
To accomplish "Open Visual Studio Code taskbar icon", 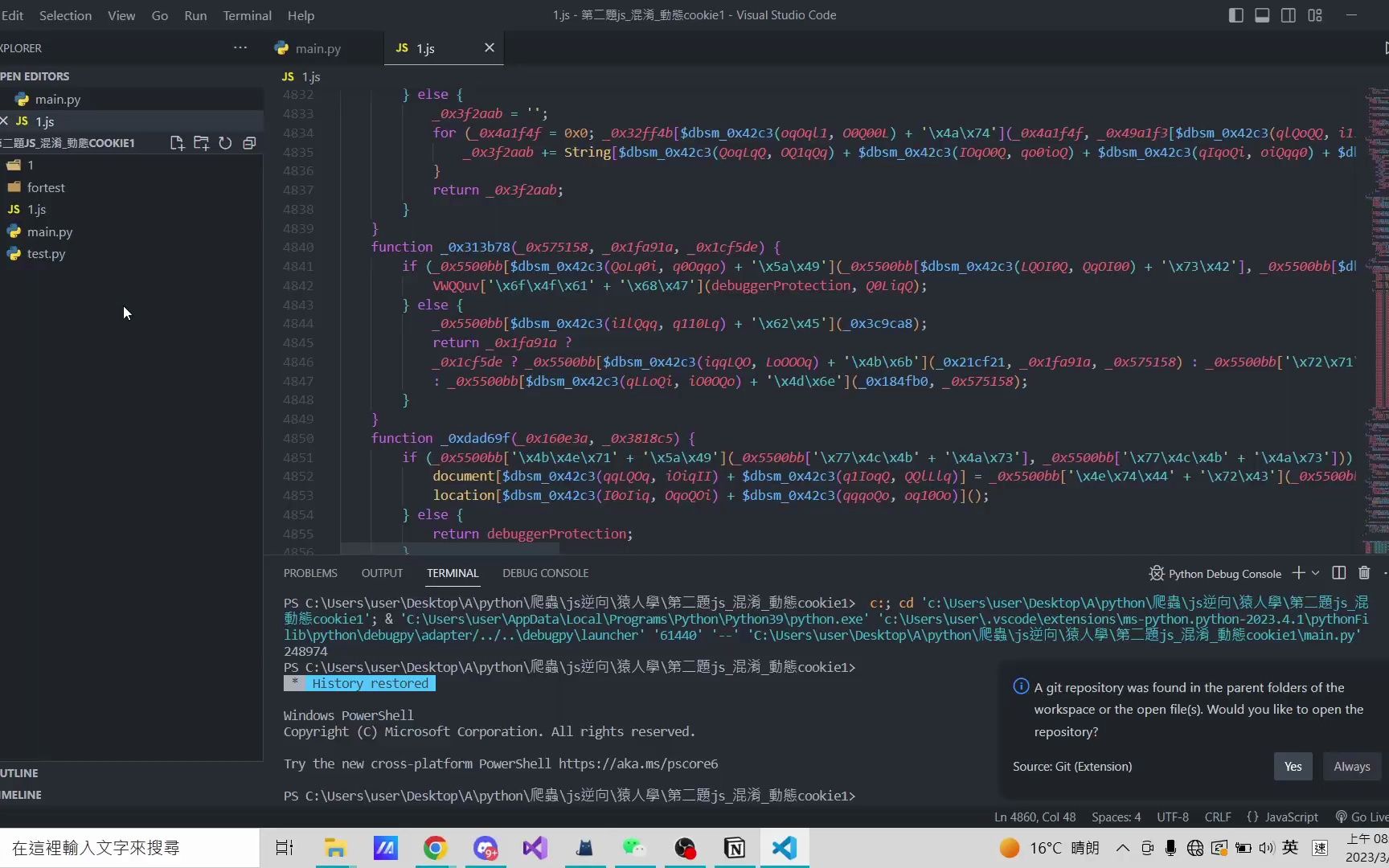I will tap(784, 848).
